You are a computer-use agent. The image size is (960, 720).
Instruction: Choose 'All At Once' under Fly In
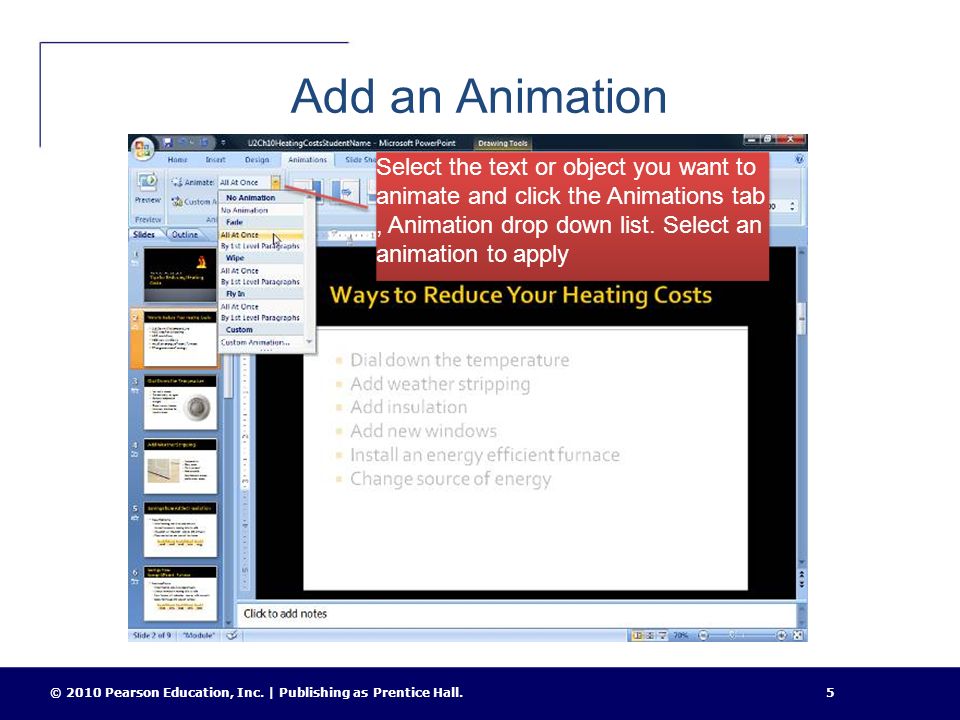pos(261,307)
